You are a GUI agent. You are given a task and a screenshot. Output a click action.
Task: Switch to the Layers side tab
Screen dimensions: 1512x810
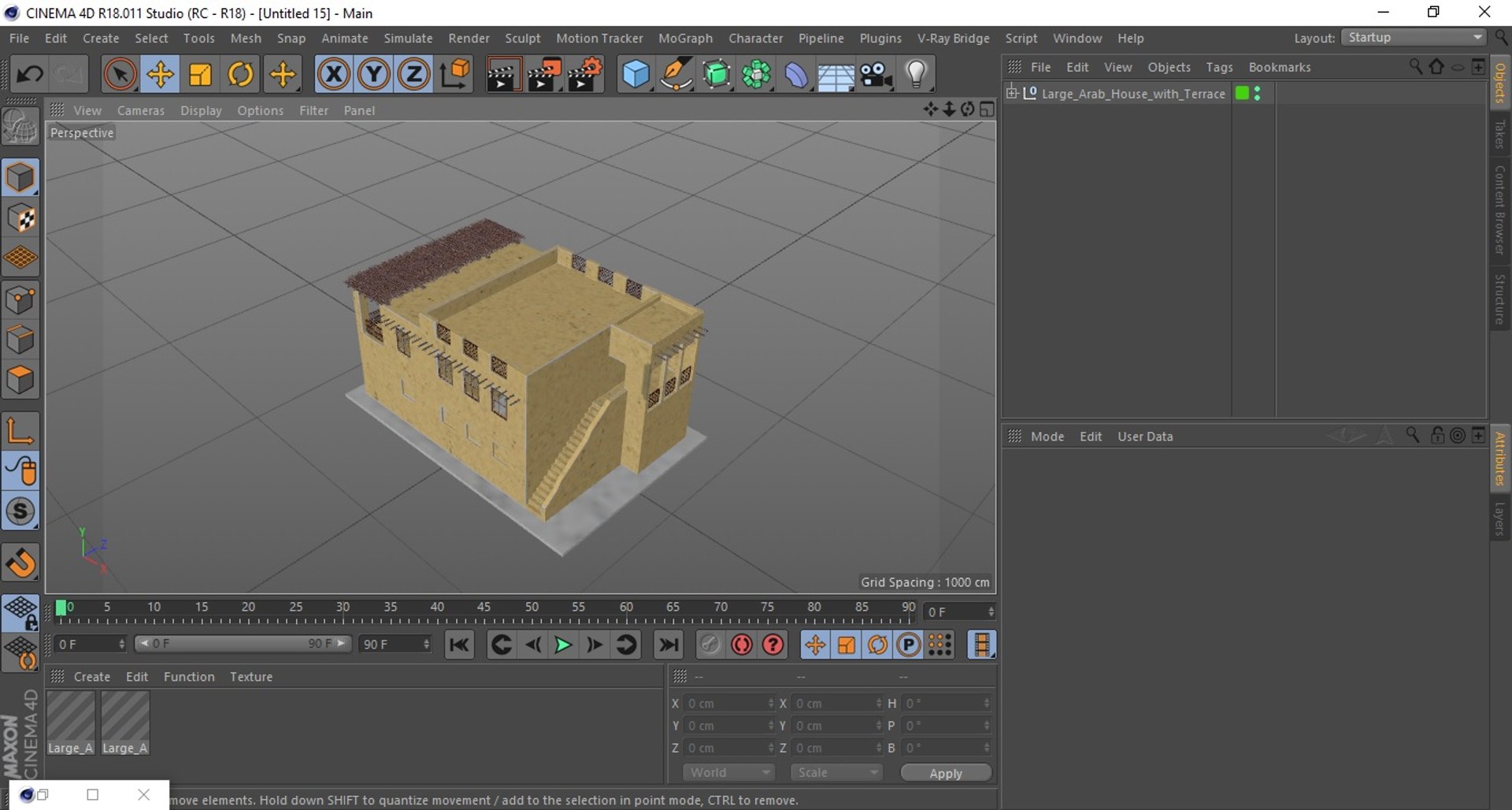[x=1500, y=519]
